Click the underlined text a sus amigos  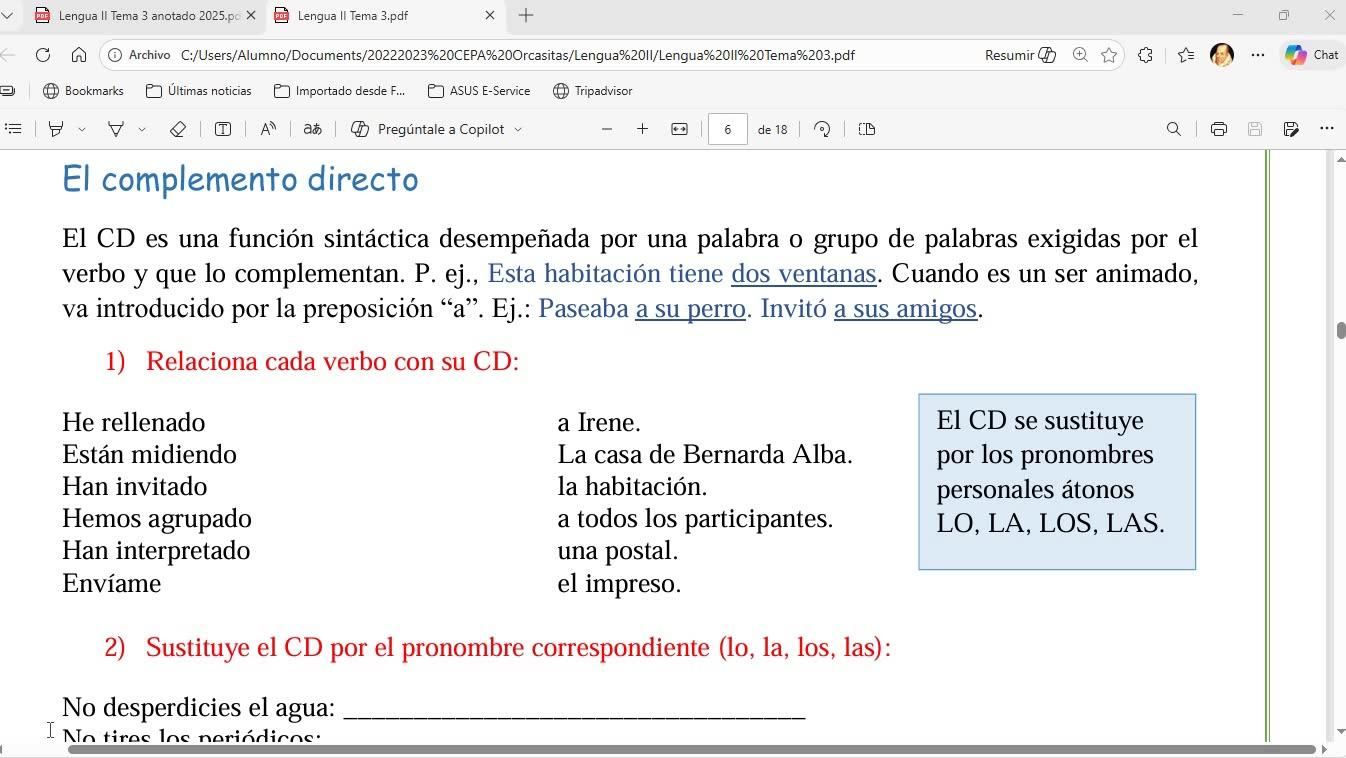(905, 309)
